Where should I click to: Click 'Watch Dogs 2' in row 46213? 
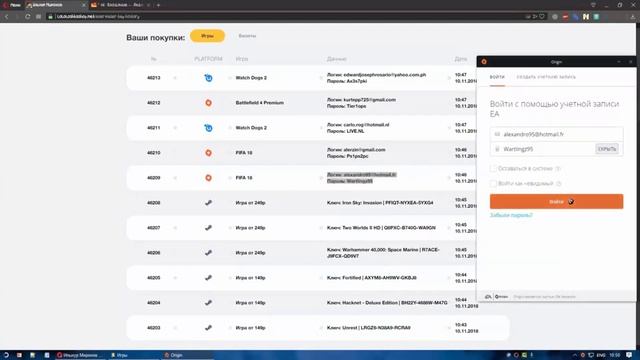click(x=251, y=78)
